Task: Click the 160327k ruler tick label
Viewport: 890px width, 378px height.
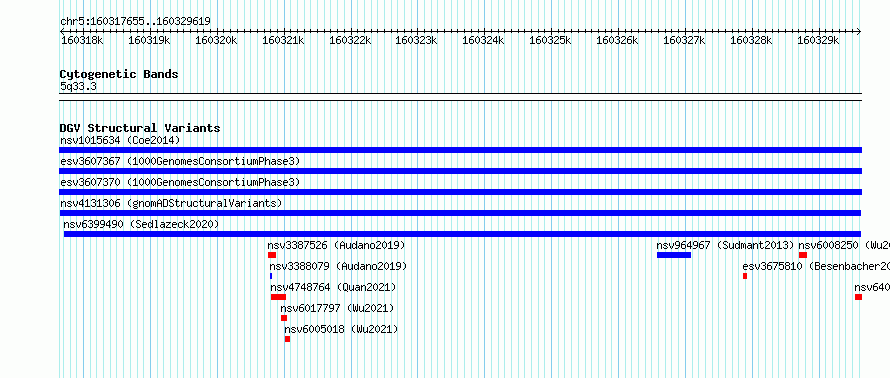Action: pyautogui.click(x=684, y=40)
